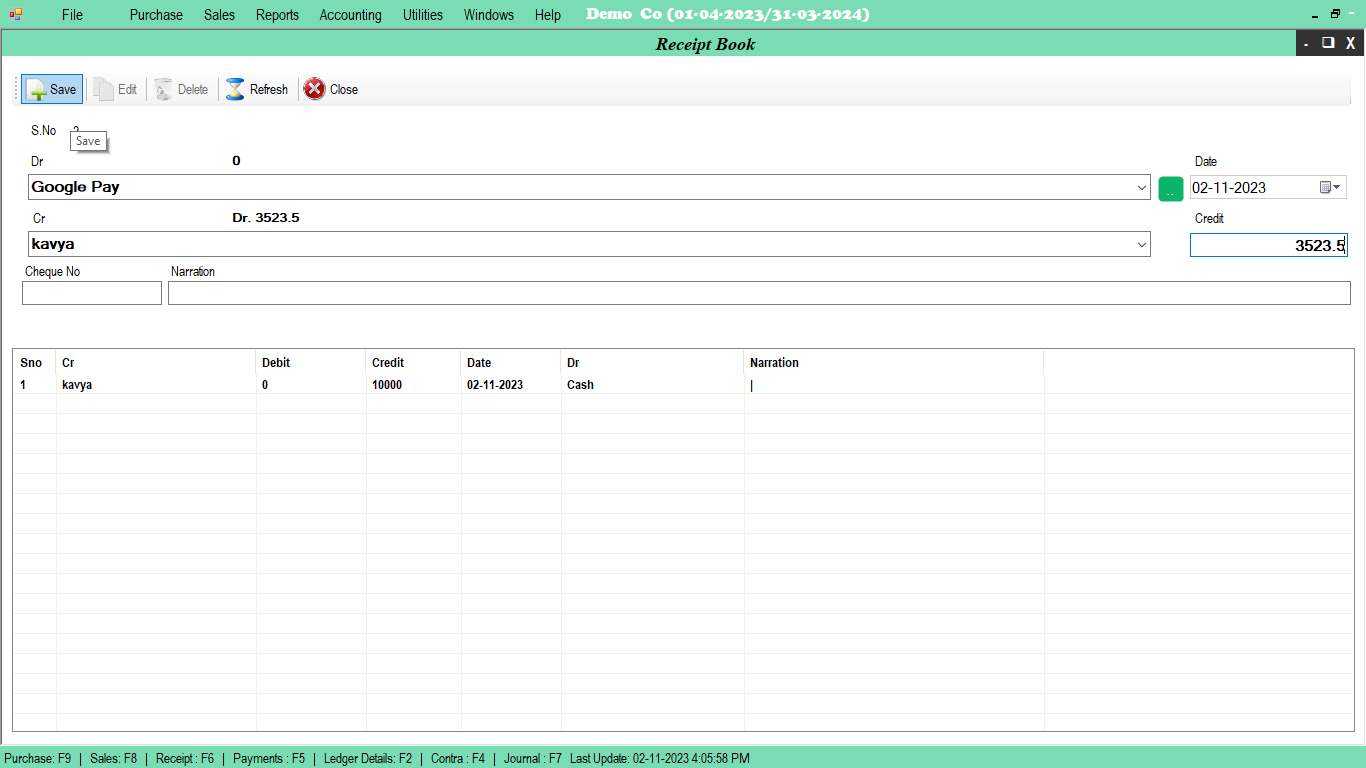Select the Credit amount field showing 3523.5
This screenshot has height=768, width=1366.
pyautogui.click(x=1268, y=244)
